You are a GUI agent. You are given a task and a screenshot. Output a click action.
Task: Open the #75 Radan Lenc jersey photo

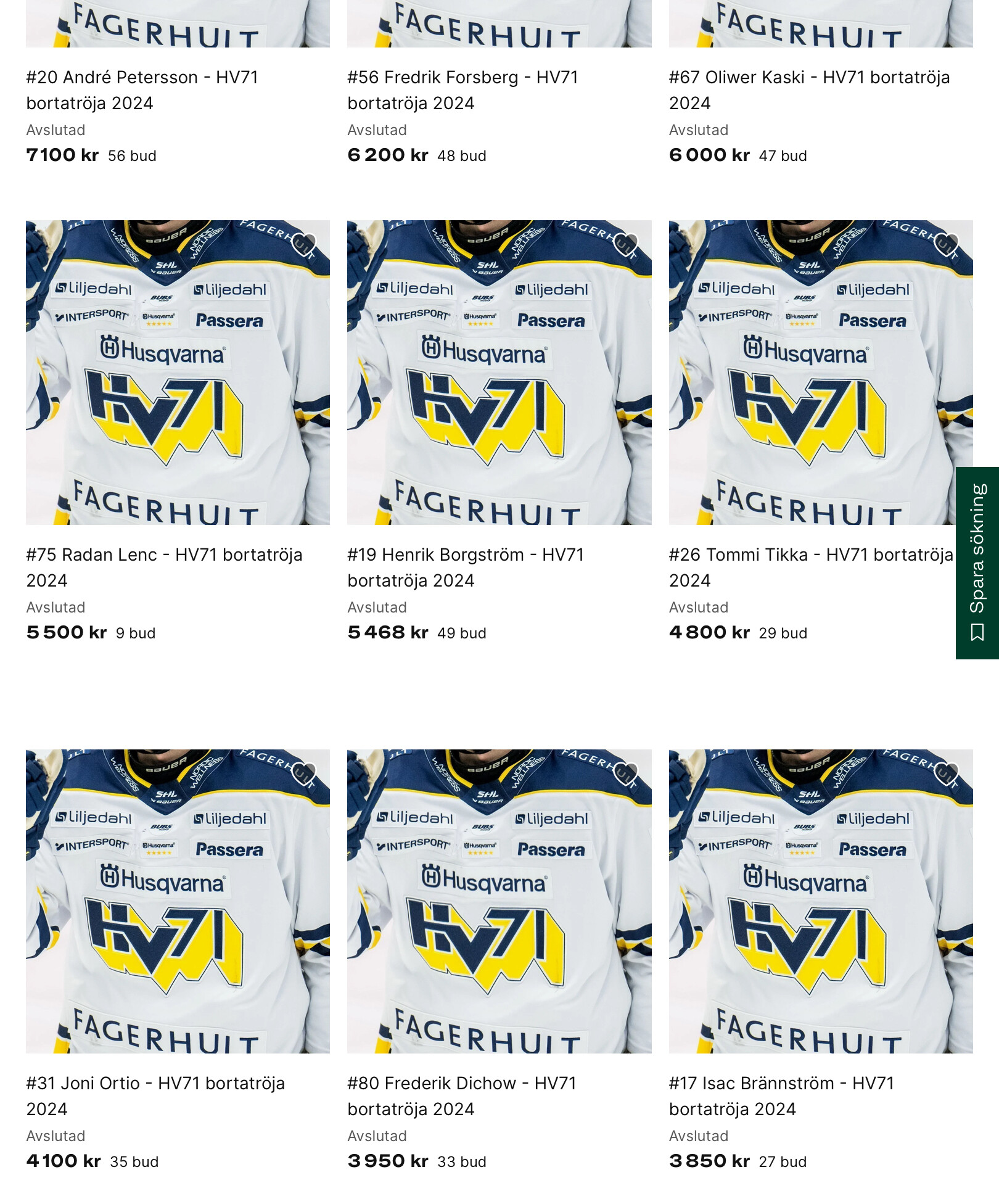[x=178, y=373]
